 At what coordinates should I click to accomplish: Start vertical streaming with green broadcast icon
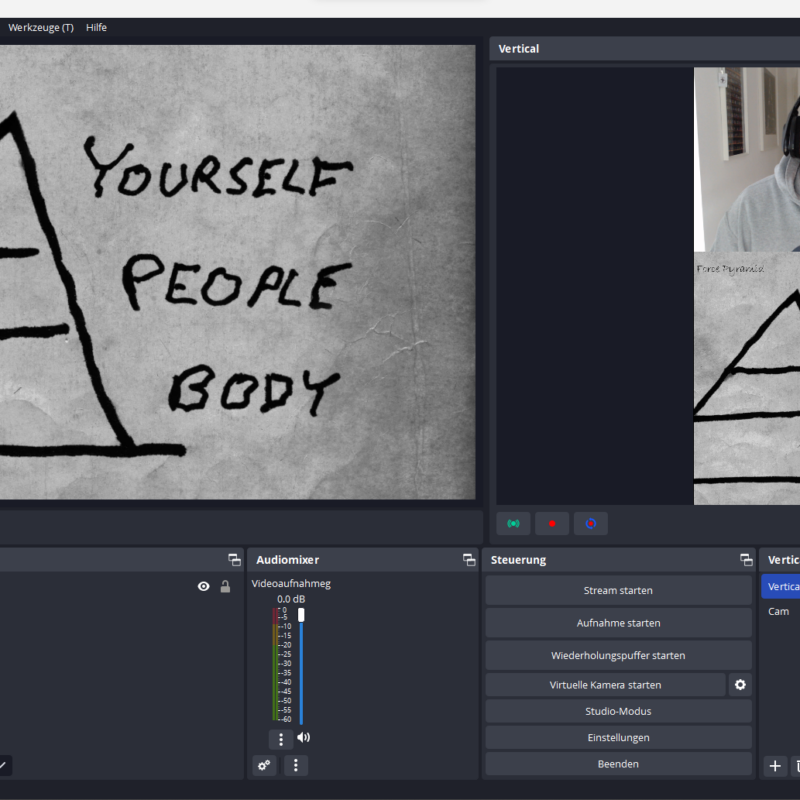[513, 523]
